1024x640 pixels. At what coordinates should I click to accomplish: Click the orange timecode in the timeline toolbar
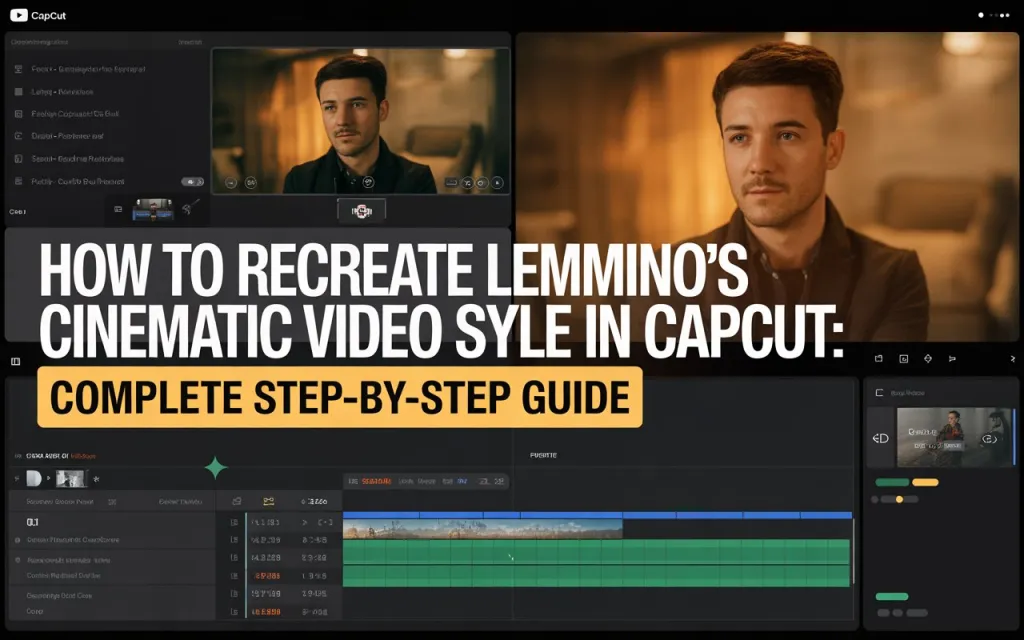[x=377, y=481]
